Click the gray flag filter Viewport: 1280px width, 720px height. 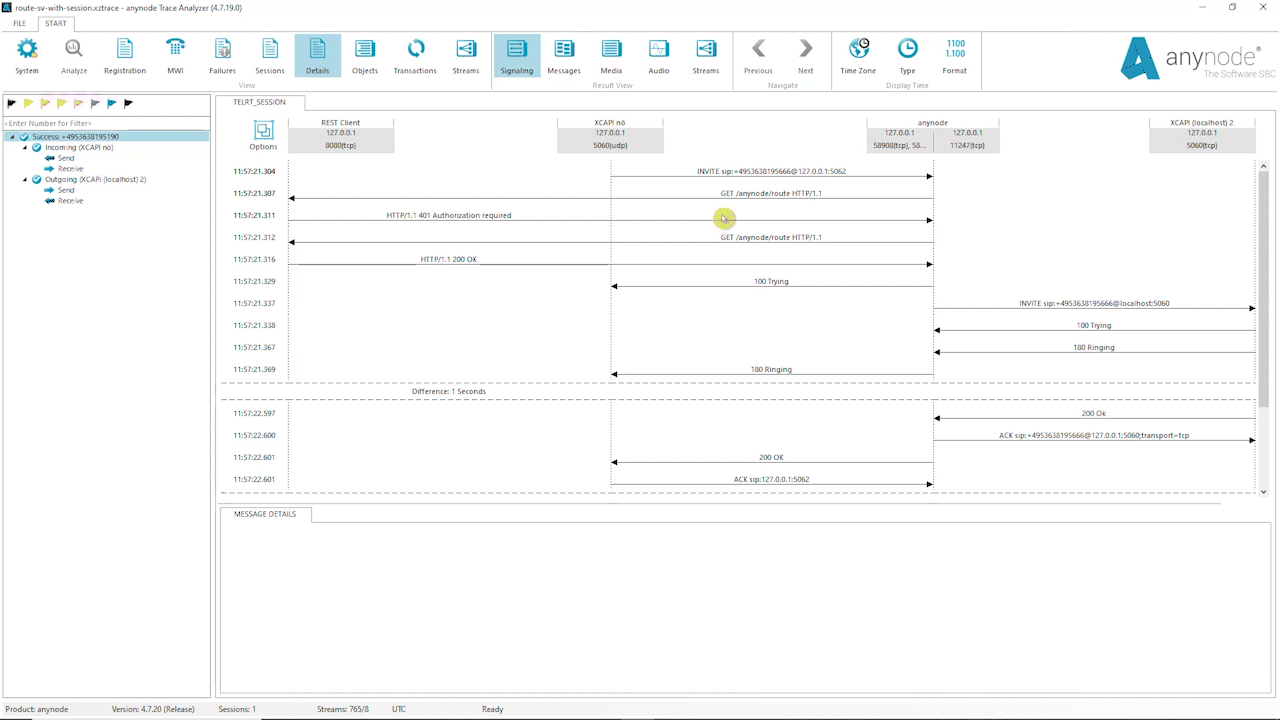tap(94, 103)
